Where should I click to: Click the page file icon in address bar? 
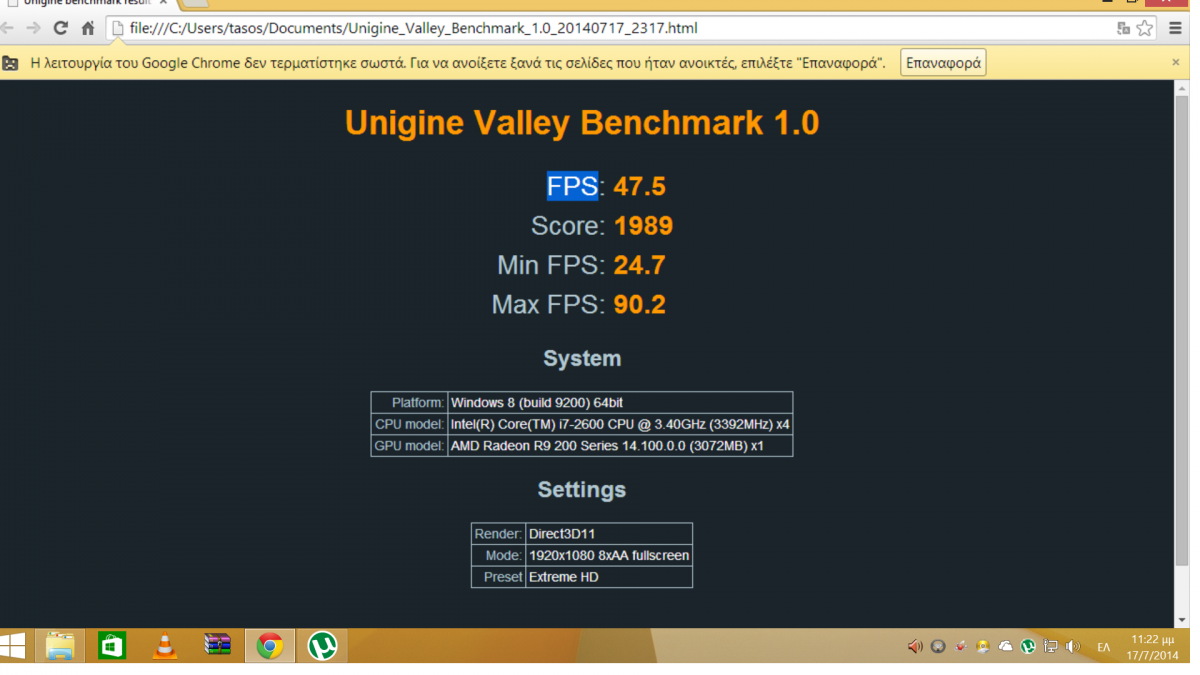click(118, 28)
